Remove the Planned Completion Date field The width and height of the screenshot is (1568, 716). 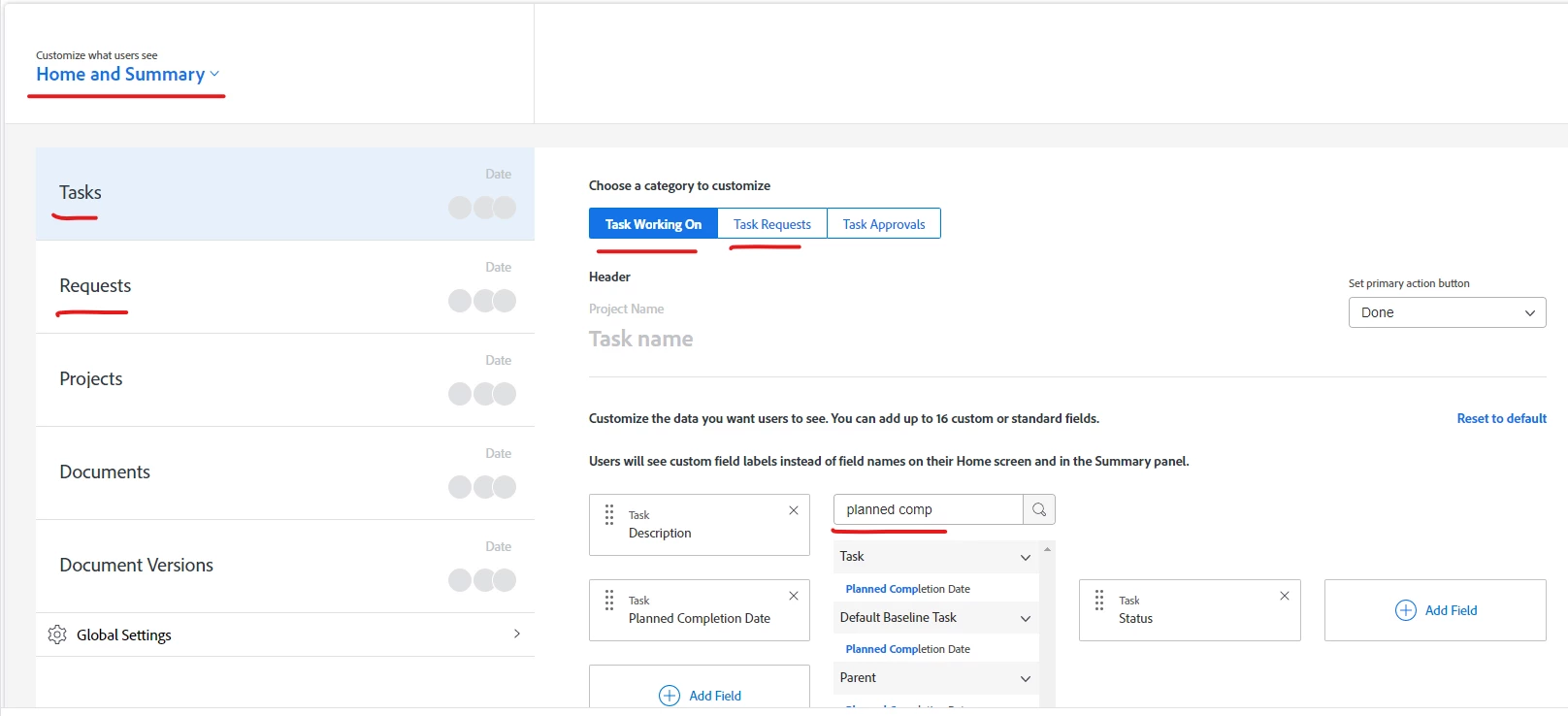click(794, 596)
